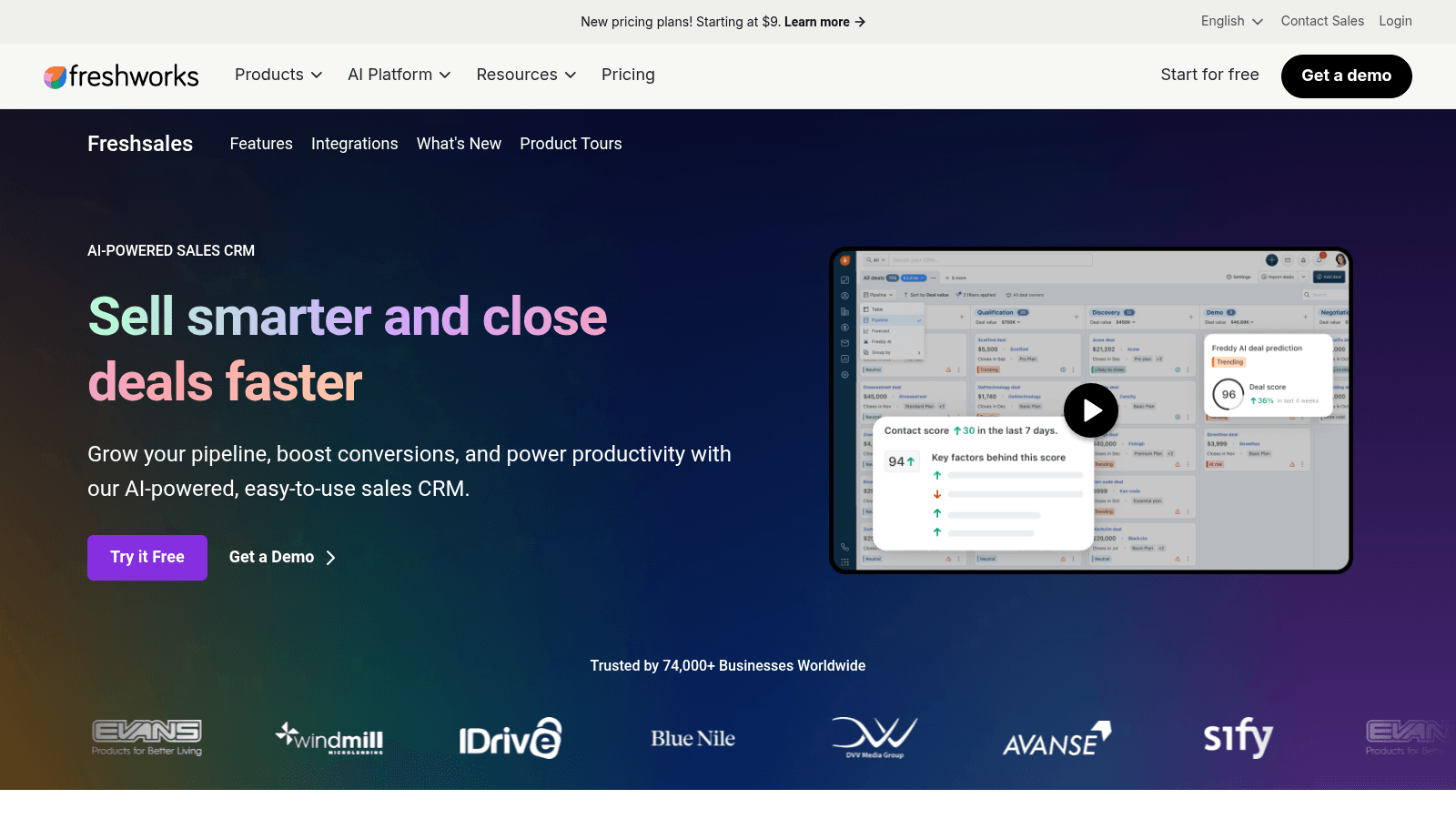This screenshot has width=1456, height=819.
Task: Click 'Trusted by 74,000+ Businesses Worldwide' text
Action: (x=728, y=666)
